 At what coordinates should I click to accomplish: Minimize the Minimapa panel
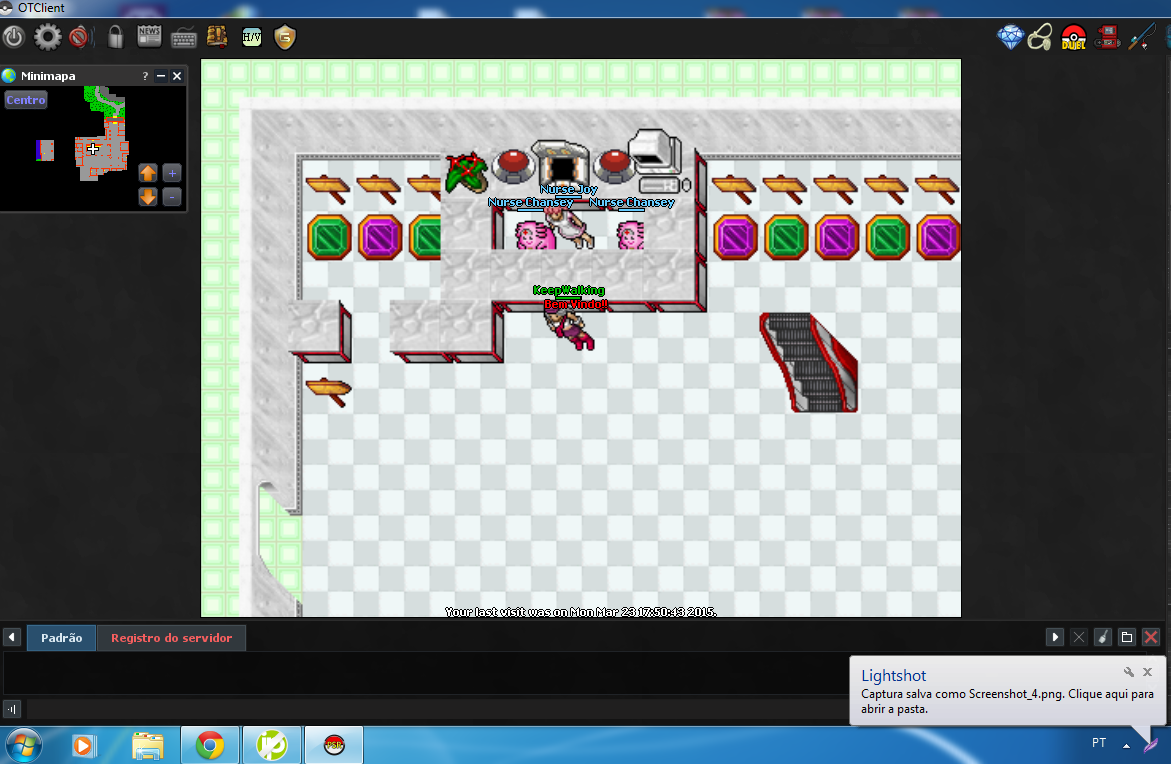[161, 76]
